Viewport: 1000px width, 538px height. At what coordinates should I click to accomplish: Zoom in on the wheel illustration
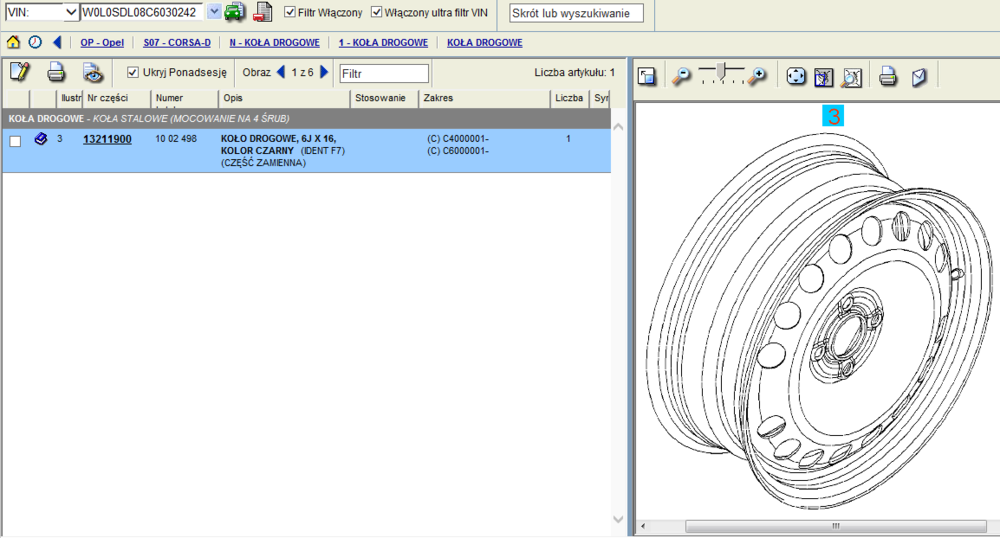pos(759,76)
